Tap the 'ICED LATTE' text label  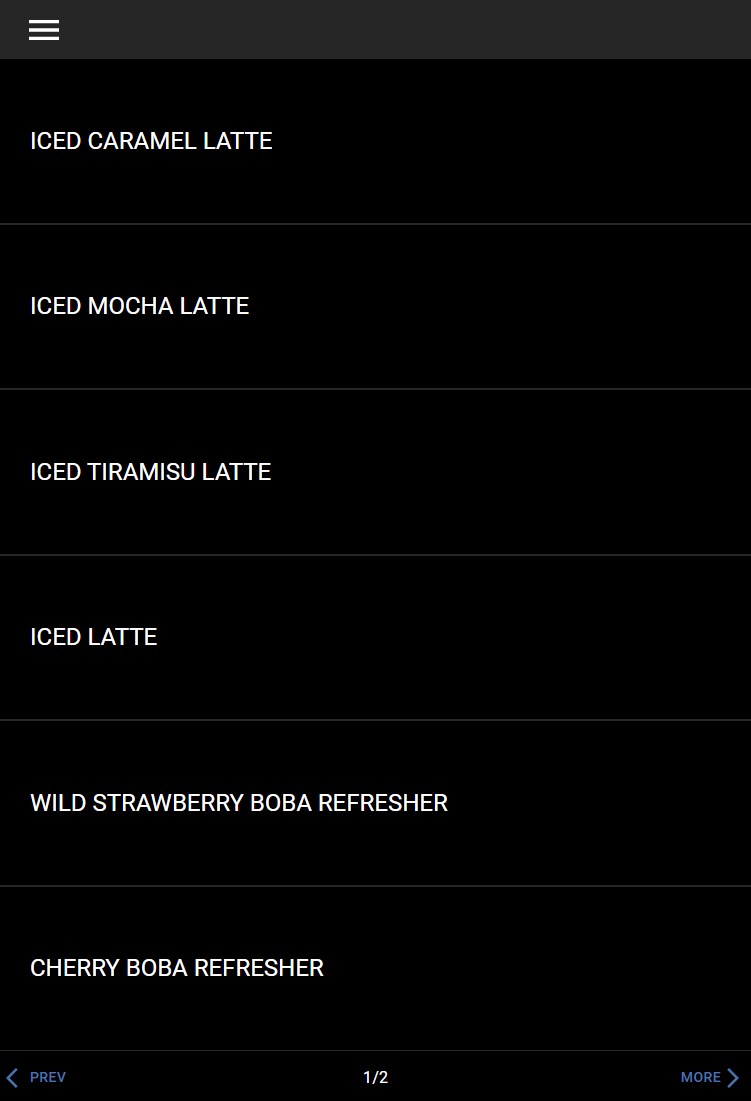click(x=93, y=637)
